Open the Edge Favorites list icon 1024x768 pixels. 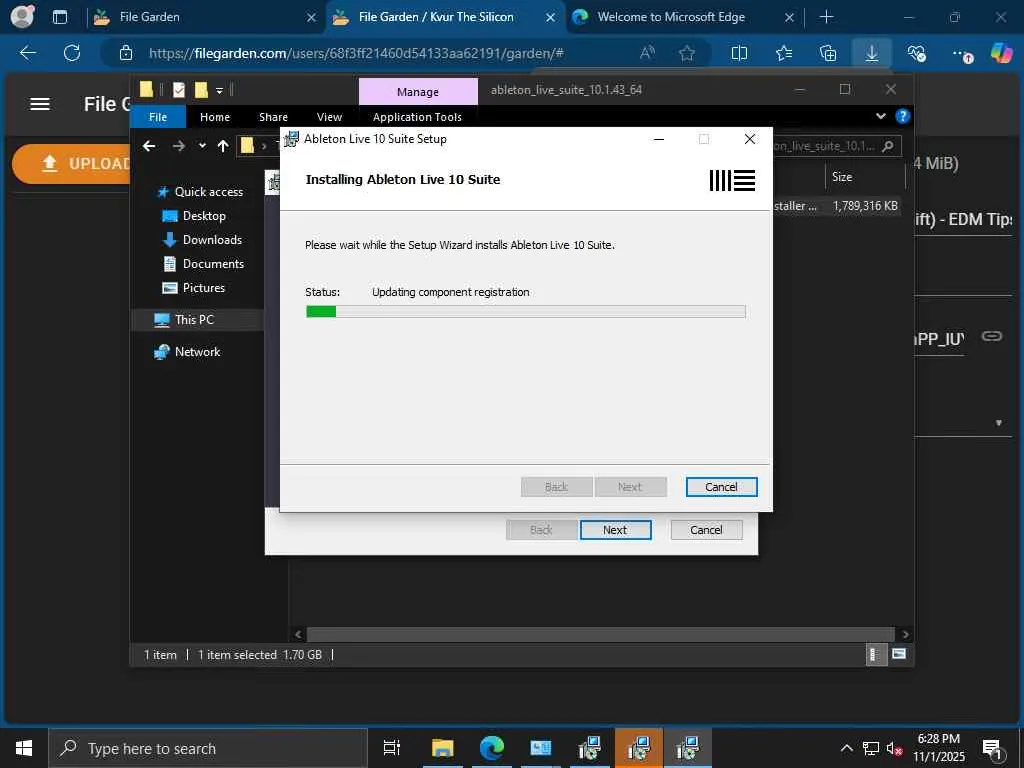tap(784, 53)
